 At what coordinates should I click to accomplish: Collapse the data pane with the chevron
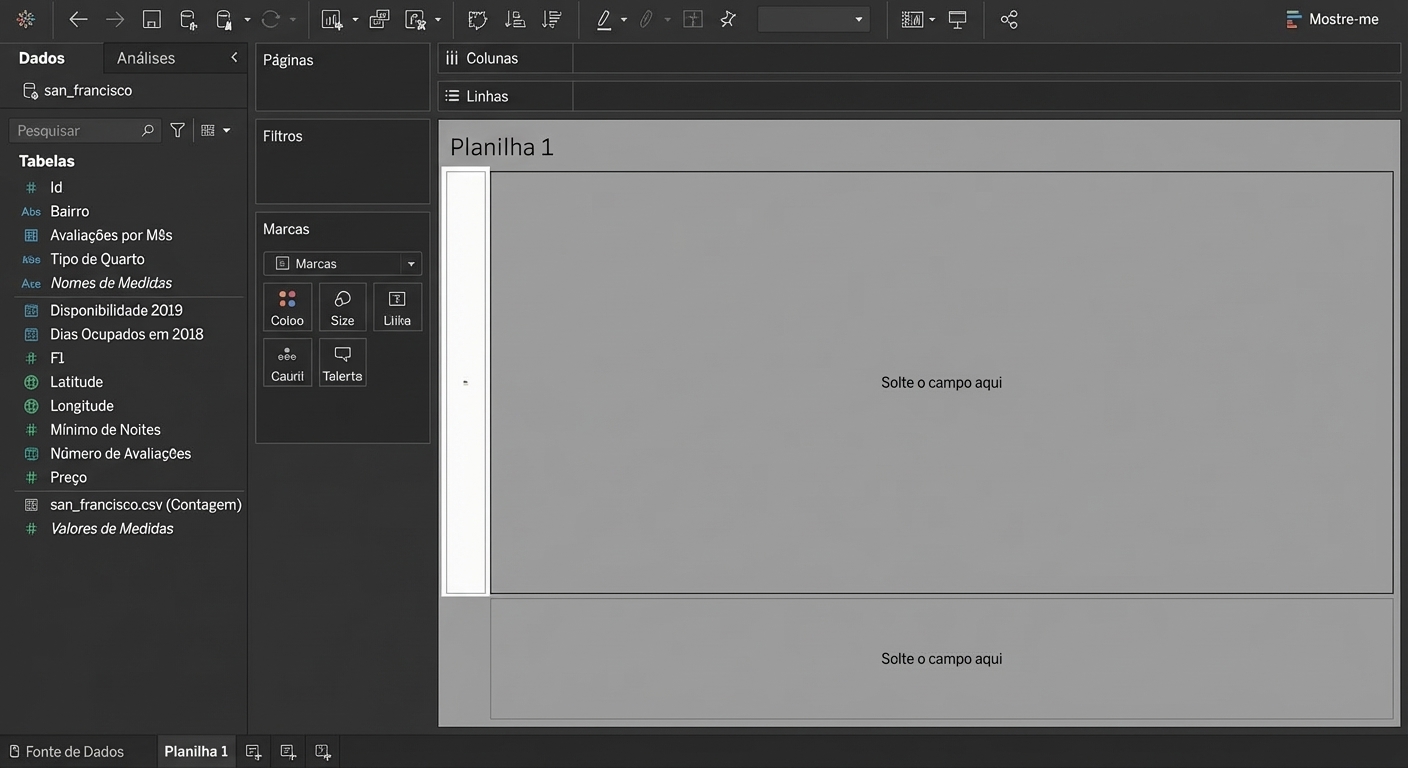pyautogui.click(x=234, y=58)
